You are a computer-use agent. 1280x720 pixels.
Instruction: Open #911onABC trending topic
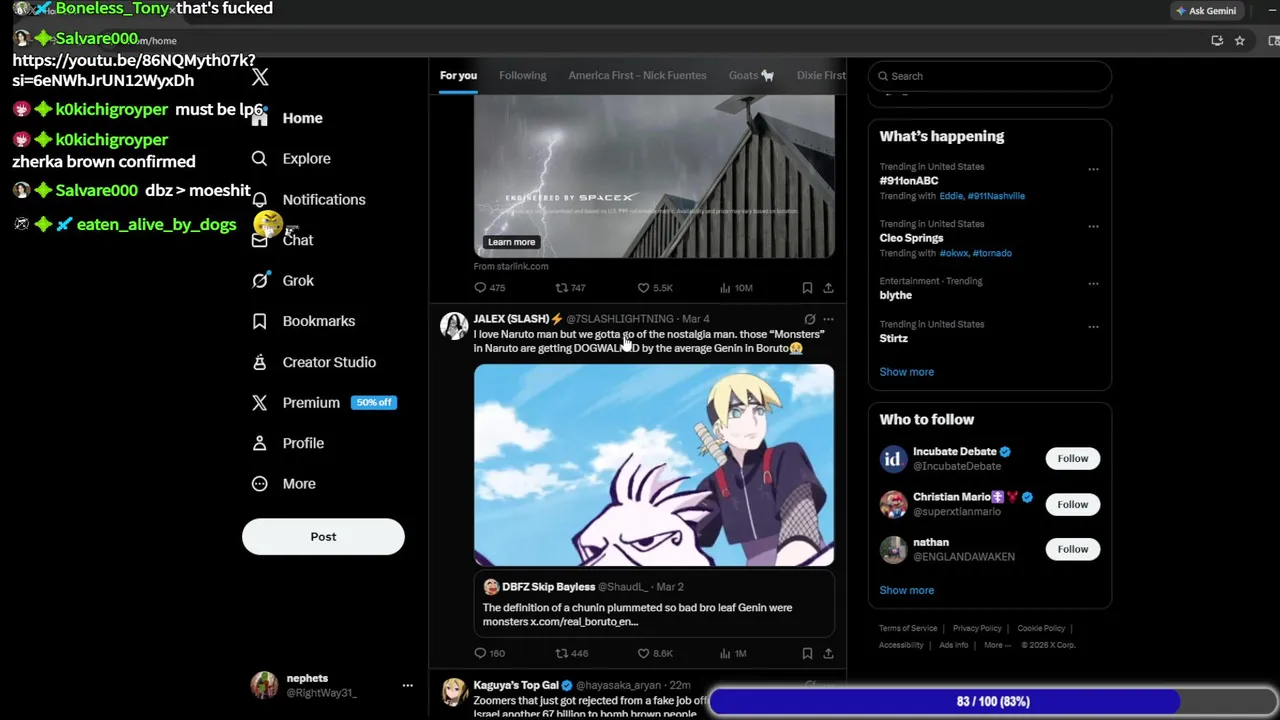coord(909,181)
